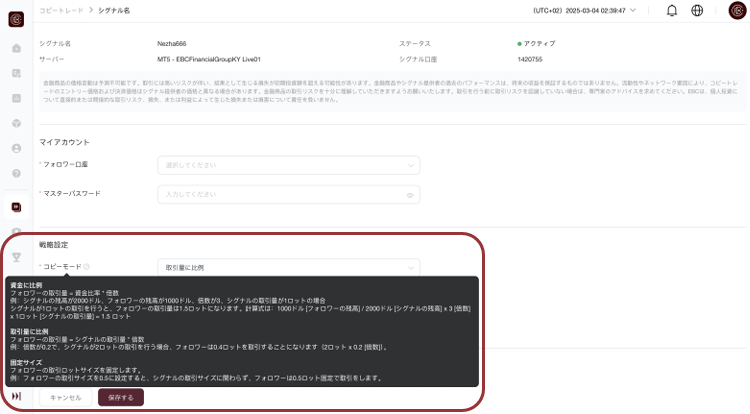Open the account avatar menu

point(737,10)
